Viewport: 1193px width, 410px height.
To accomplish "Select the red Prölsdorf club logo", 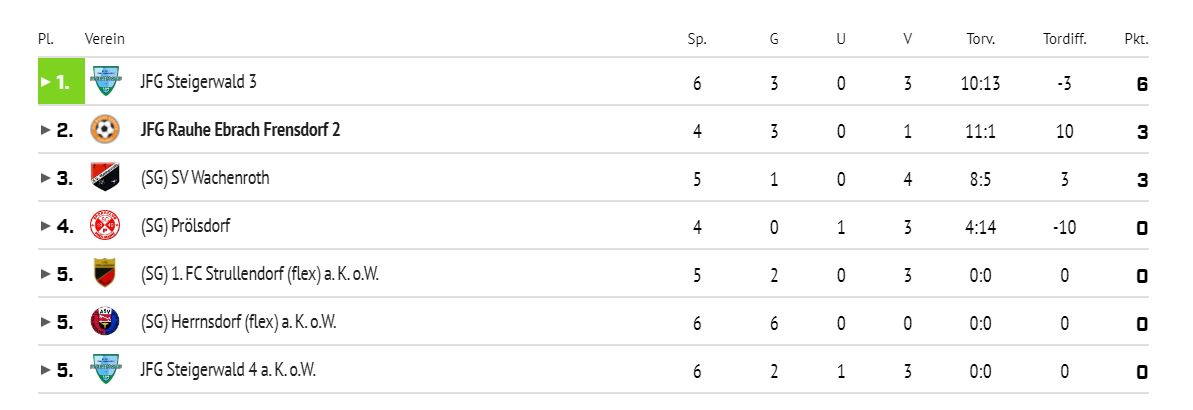I will [x=105, y=225].
